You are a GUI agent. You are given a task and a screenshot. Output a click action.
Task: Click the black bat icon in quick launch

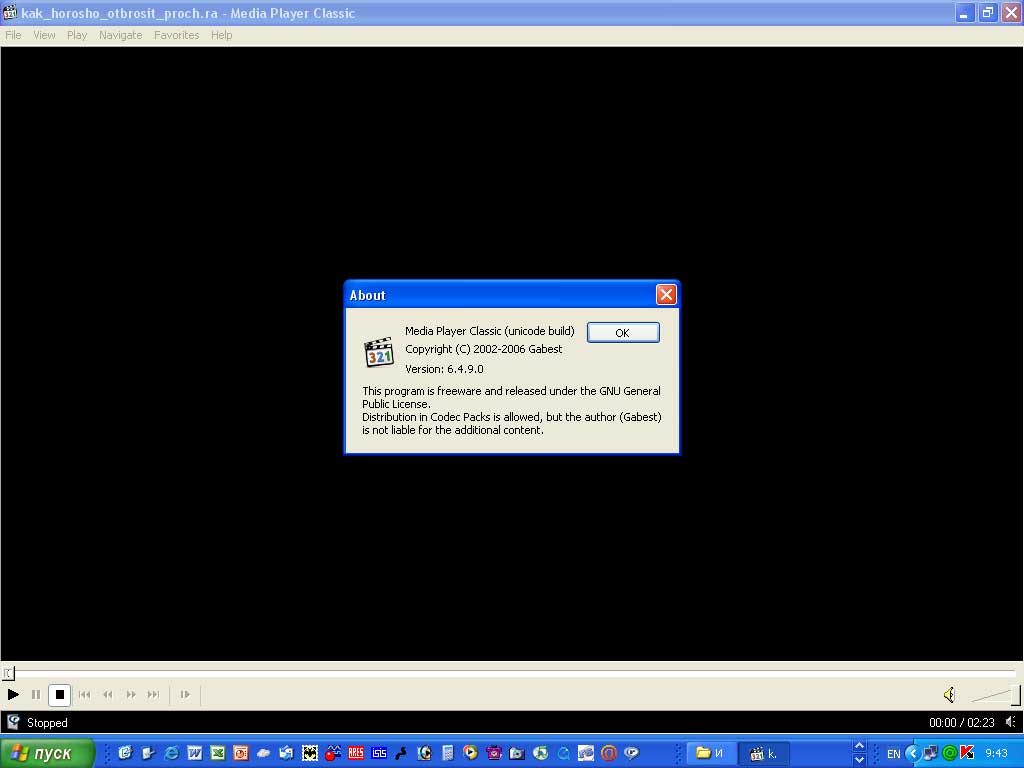click(x=310, y=753)
